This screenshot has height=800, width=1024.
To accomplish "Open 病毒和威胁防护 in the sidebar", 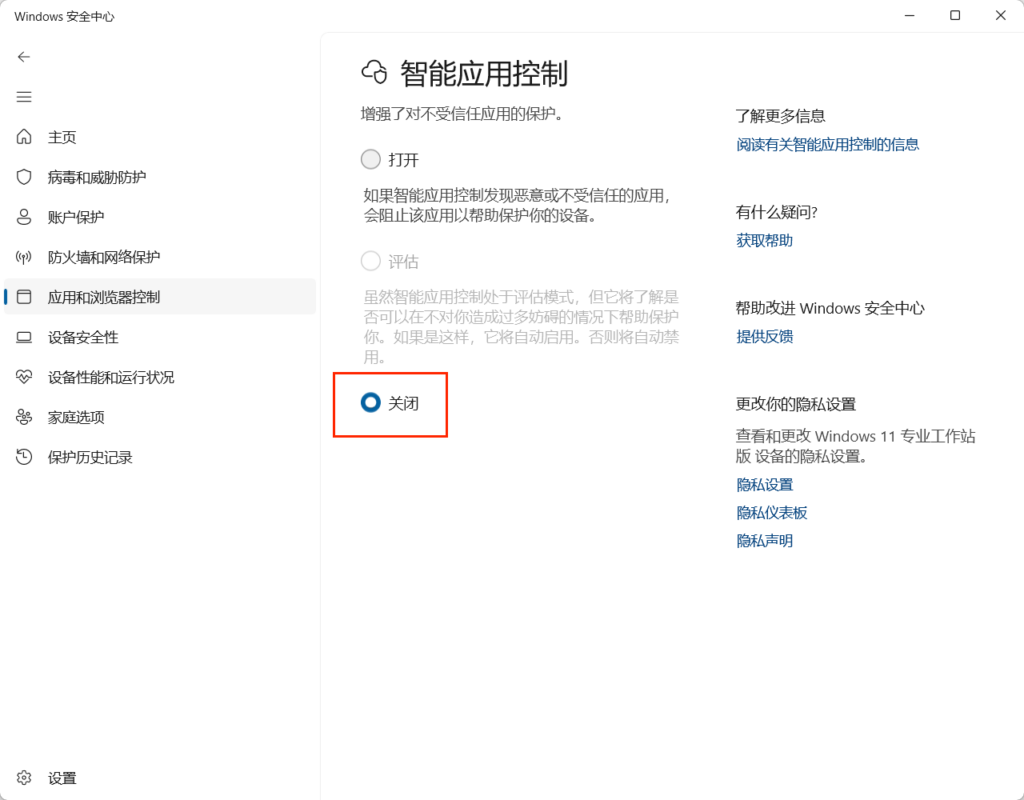I will pyautogui.click(x=160, y=177).
